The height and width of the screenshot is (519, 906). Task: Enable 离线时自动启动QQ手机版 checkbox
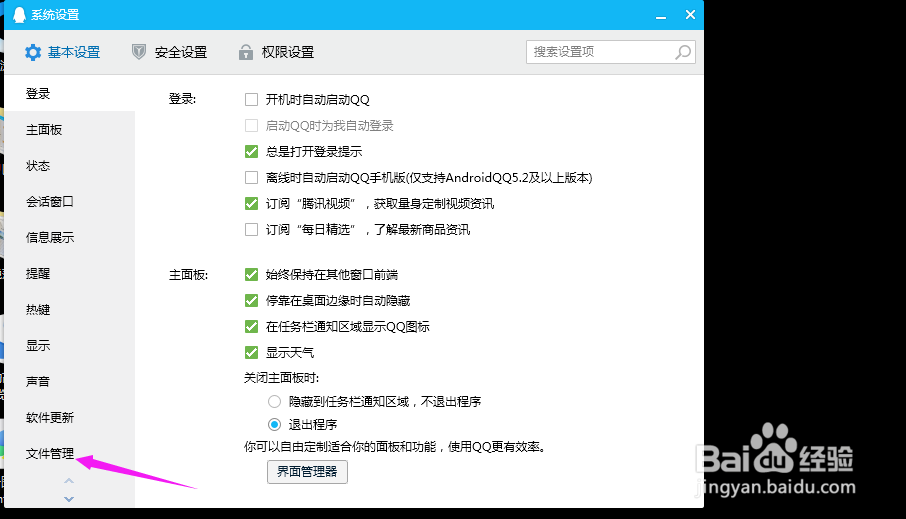(x=251, y=177)
